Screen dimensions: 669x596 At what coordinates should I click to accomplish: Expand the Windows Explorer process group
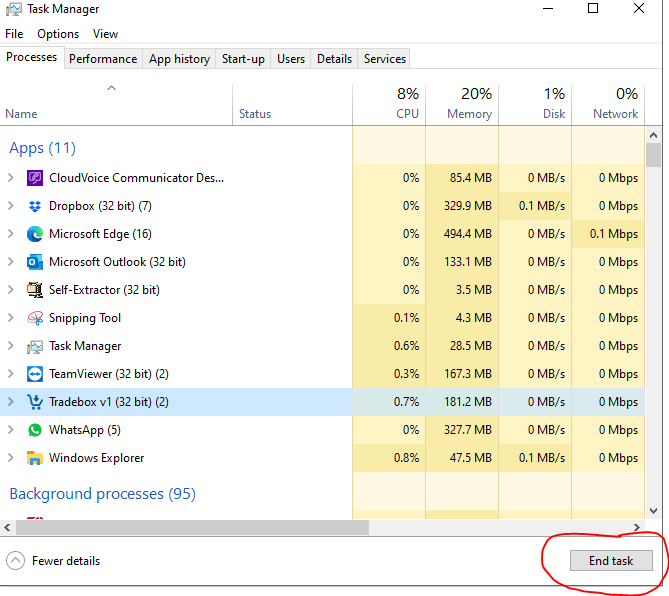pos(11,458)
